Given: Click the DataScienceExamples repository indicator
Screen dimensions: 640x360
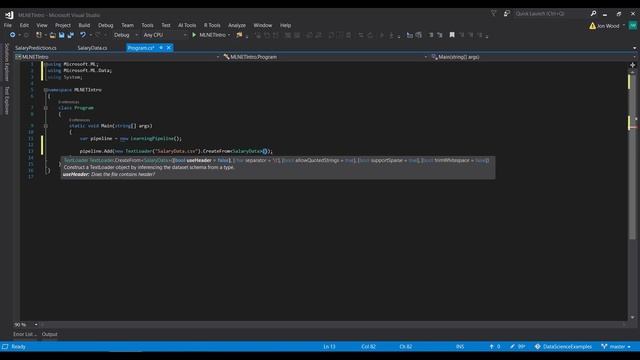Looking at the screenshot, I should coord(563,347).
